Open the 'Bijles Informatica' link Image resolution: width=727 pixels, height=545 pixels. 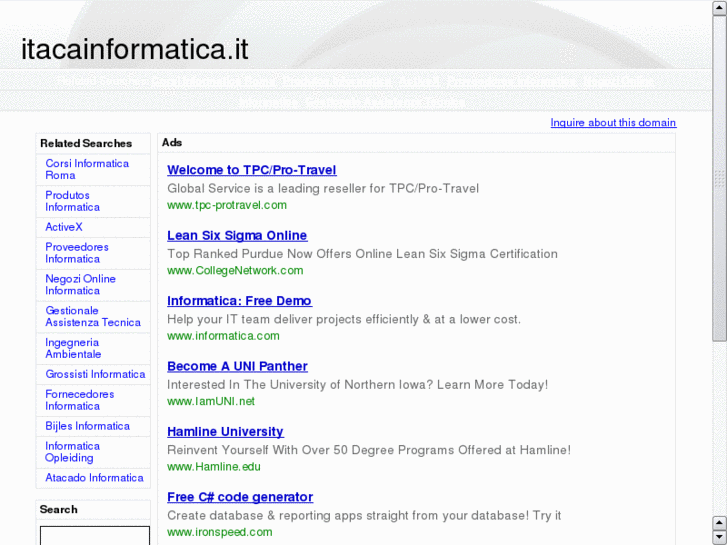(x=87, y=426)
